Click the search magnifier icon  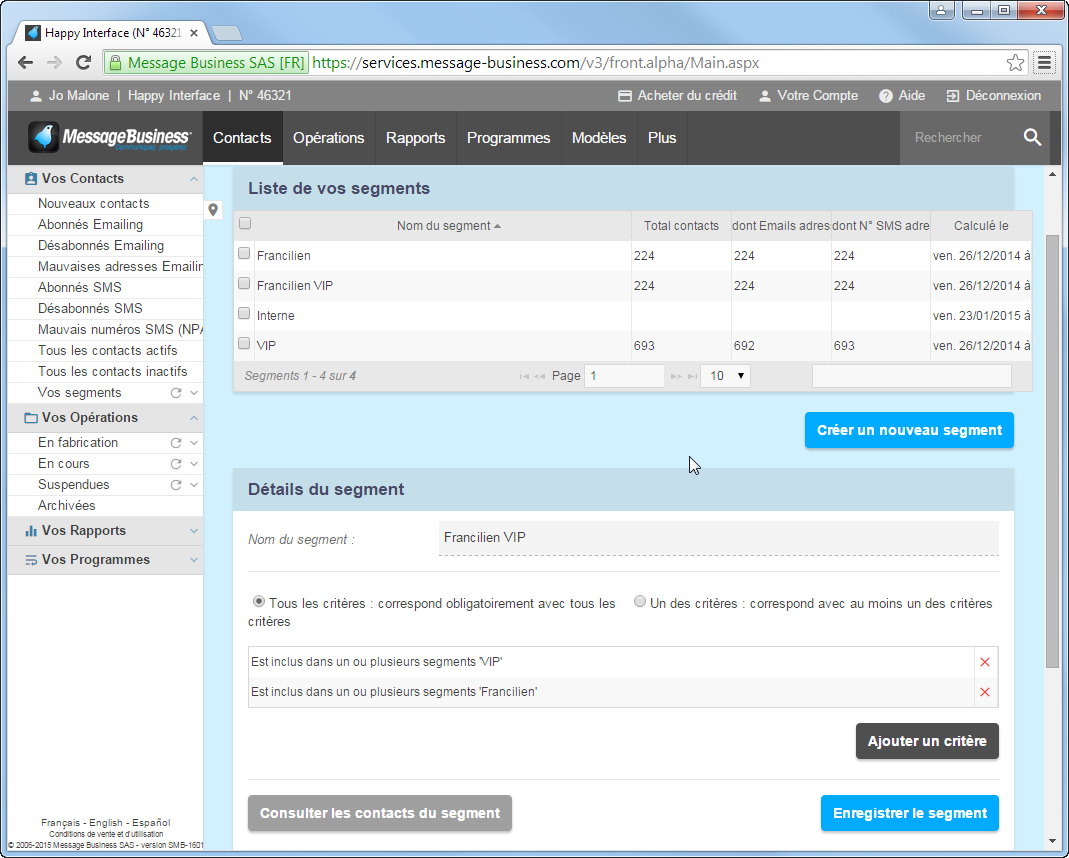tap(1032, 138)
